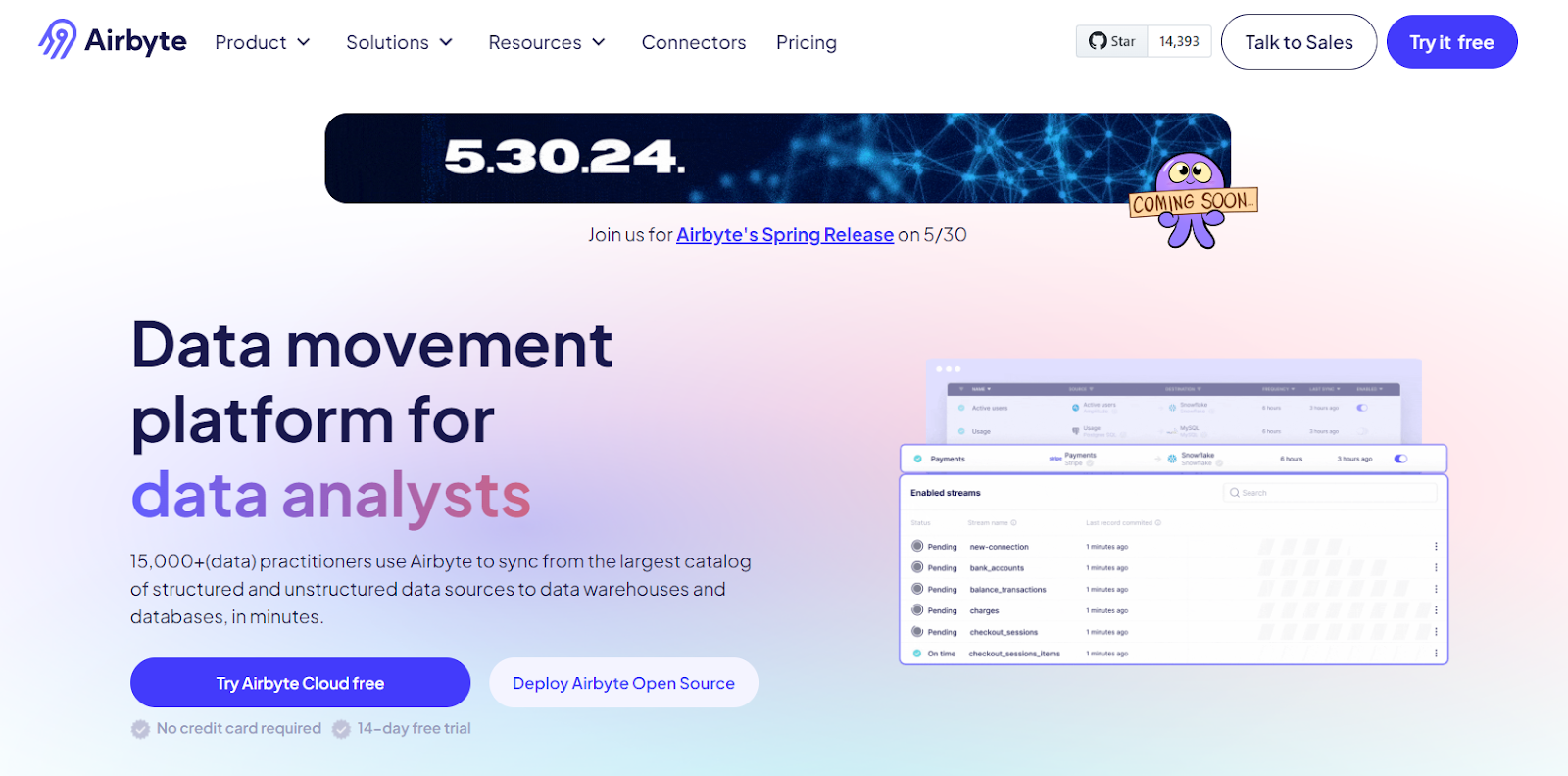Open the three-dot menu for new-connection
This screenshot has height=776, width=1568.
point(1436,547)
